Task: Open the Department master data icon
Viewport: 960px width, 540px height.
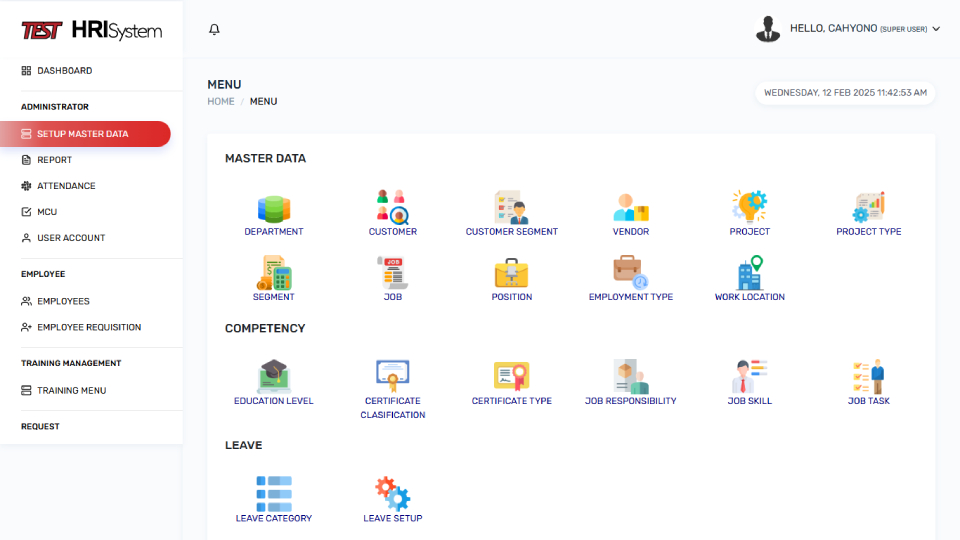Action: coord(273,208)
